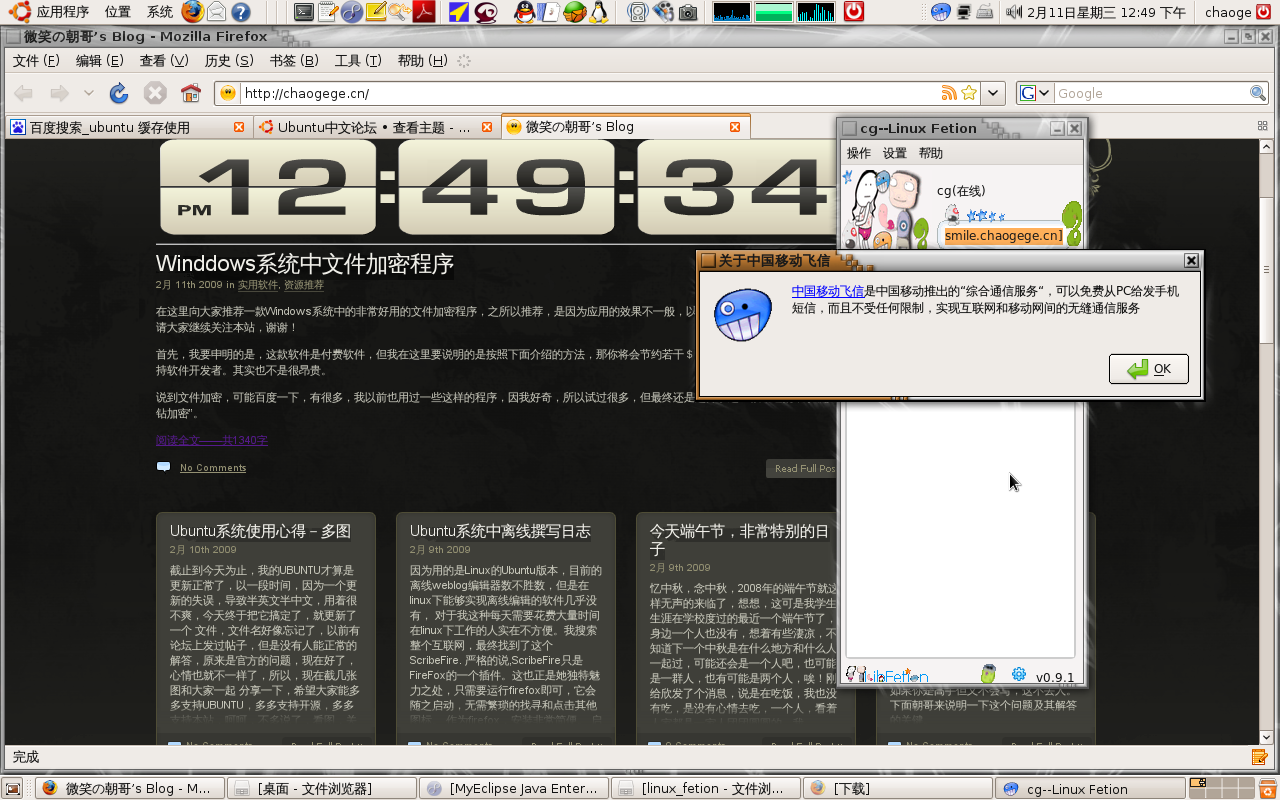This screenshot has width=1280, height=800.
Task: Switch to MyEclipse Java Enter... taskbar button
Action: [513, 788]
